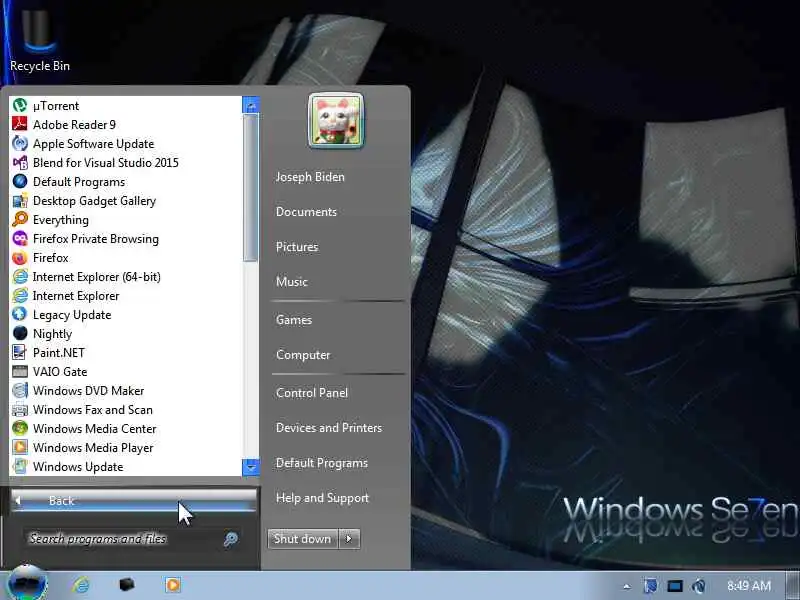This screenshot has height=600, width=800.
Task: Click the Action Center flag tray icon
Action: 651,586
